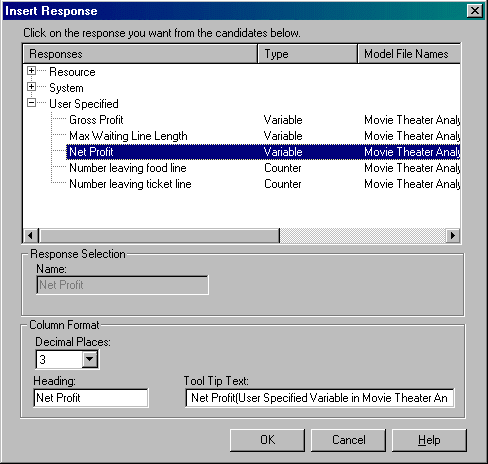Close the Insert Response dialog
The width and height of the screenshot is (488, 464).
[475, 11]
